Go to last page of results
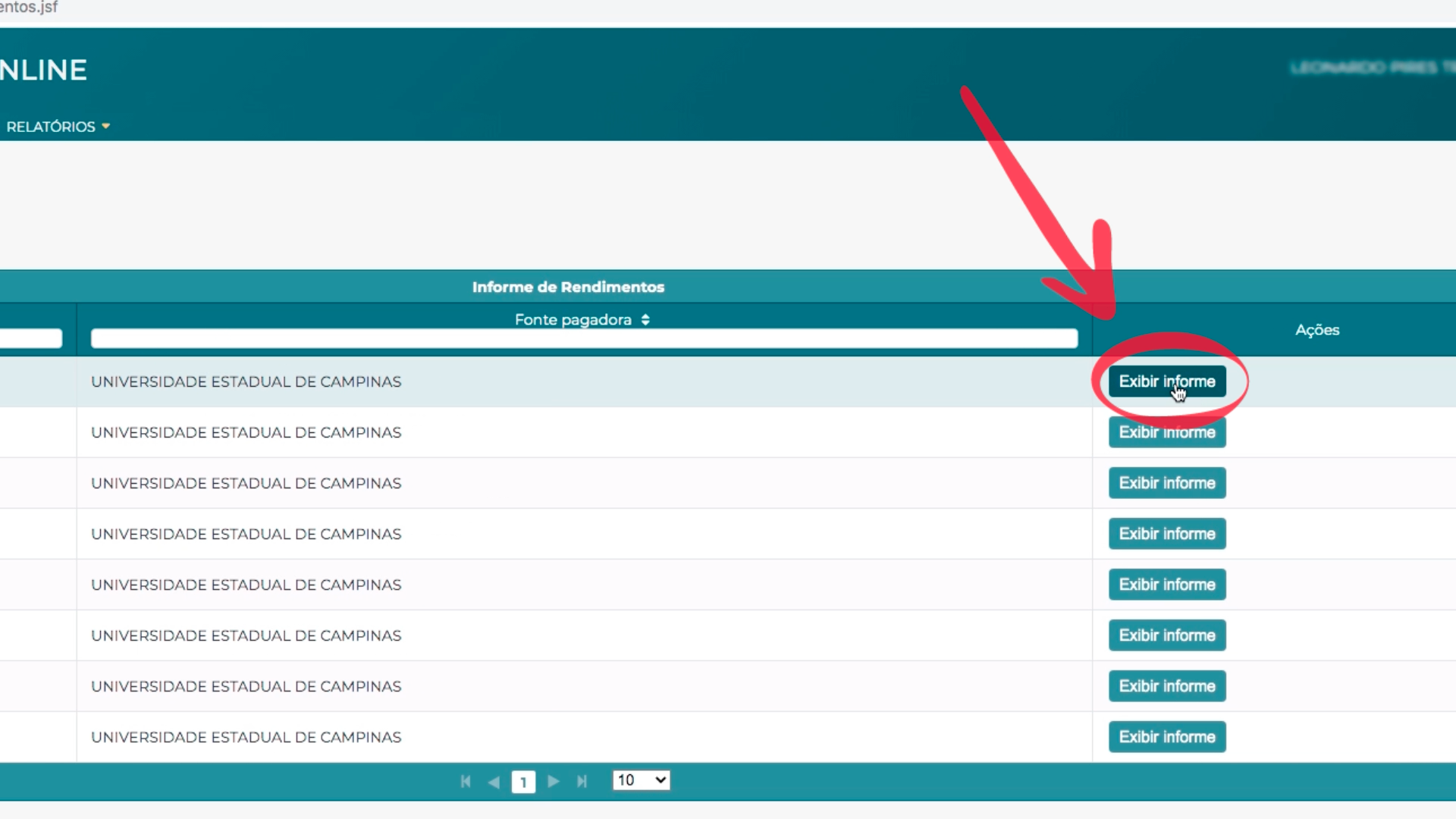The height and width of the screenshot is (819, 1456). [x=582, y=781]
